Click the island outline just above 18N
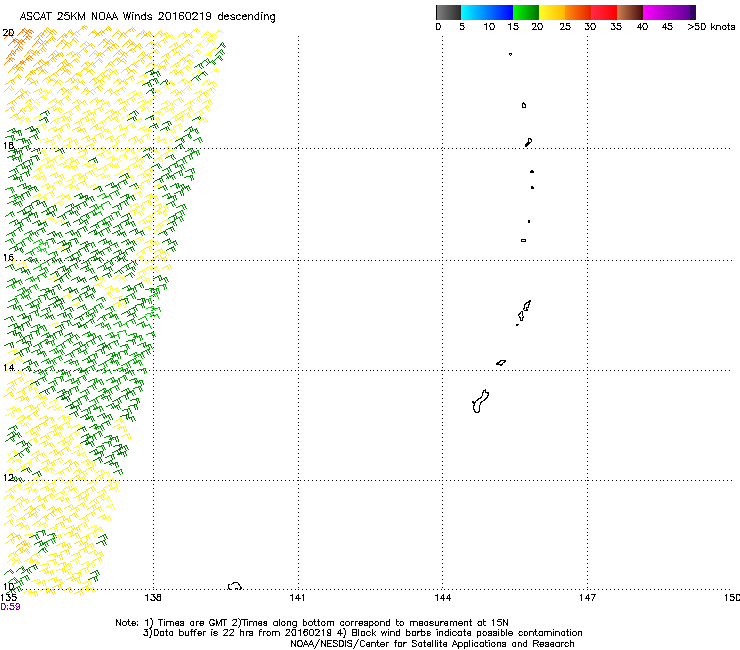 (529, 142)
